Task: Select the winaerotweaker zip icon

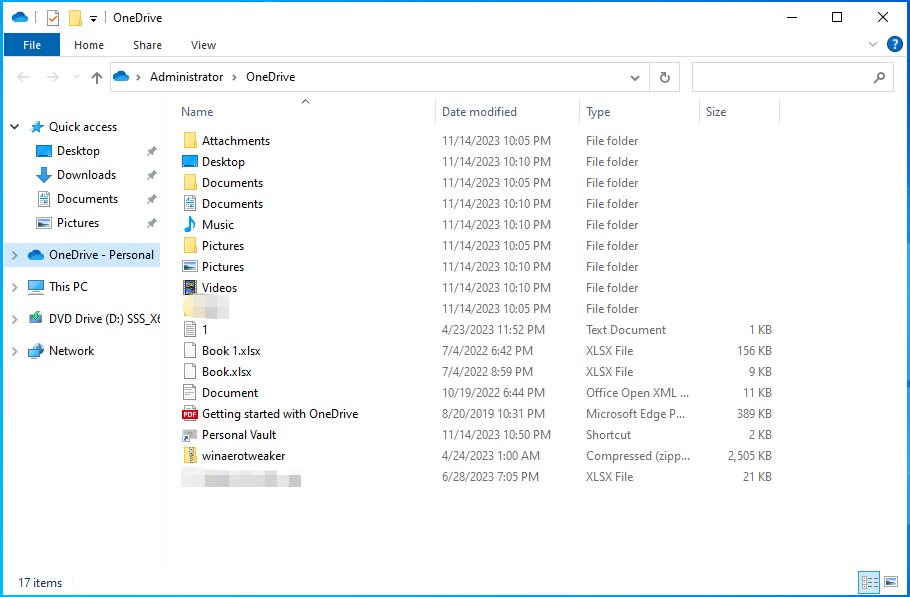Action: pos(190,455)
